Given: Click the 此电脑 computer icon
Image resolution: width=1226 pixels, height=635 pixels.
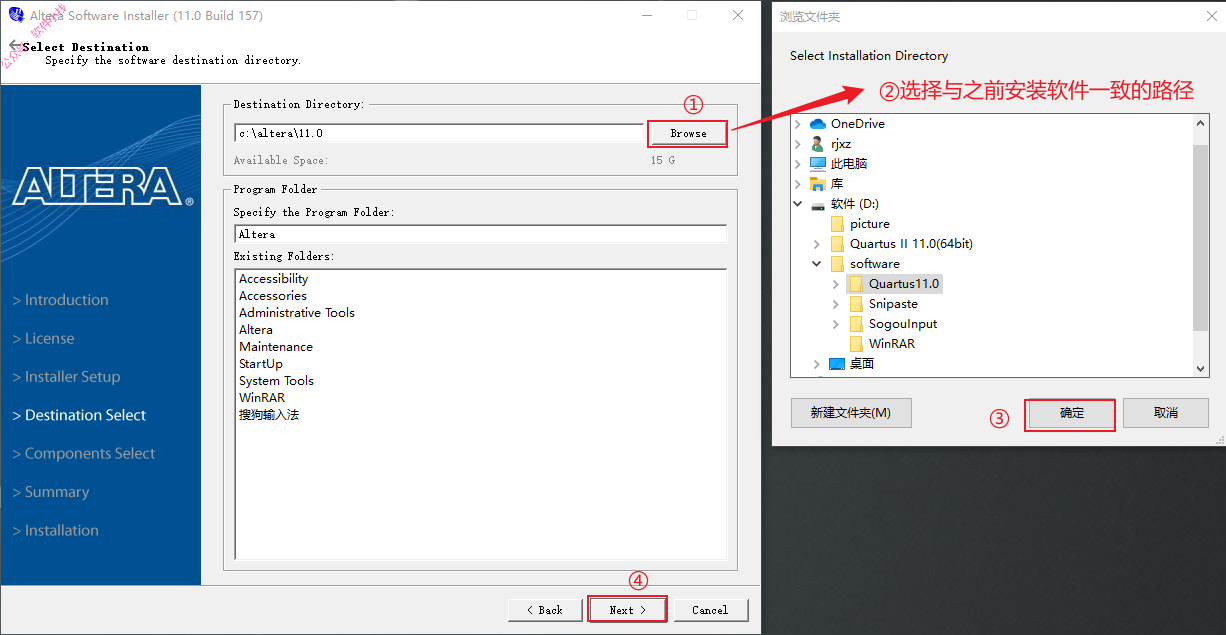Looking at the screenshot, I should (818, 164).
